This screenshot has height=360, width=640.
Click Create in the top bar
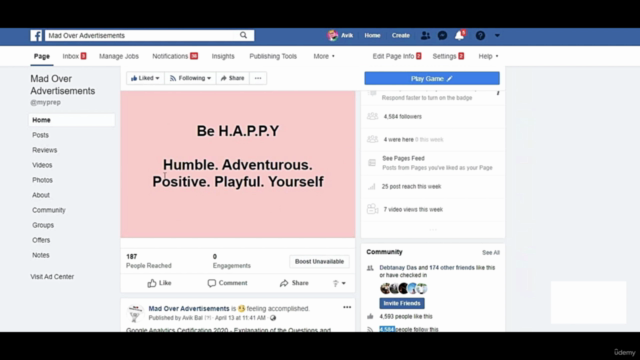pos(400,36)
